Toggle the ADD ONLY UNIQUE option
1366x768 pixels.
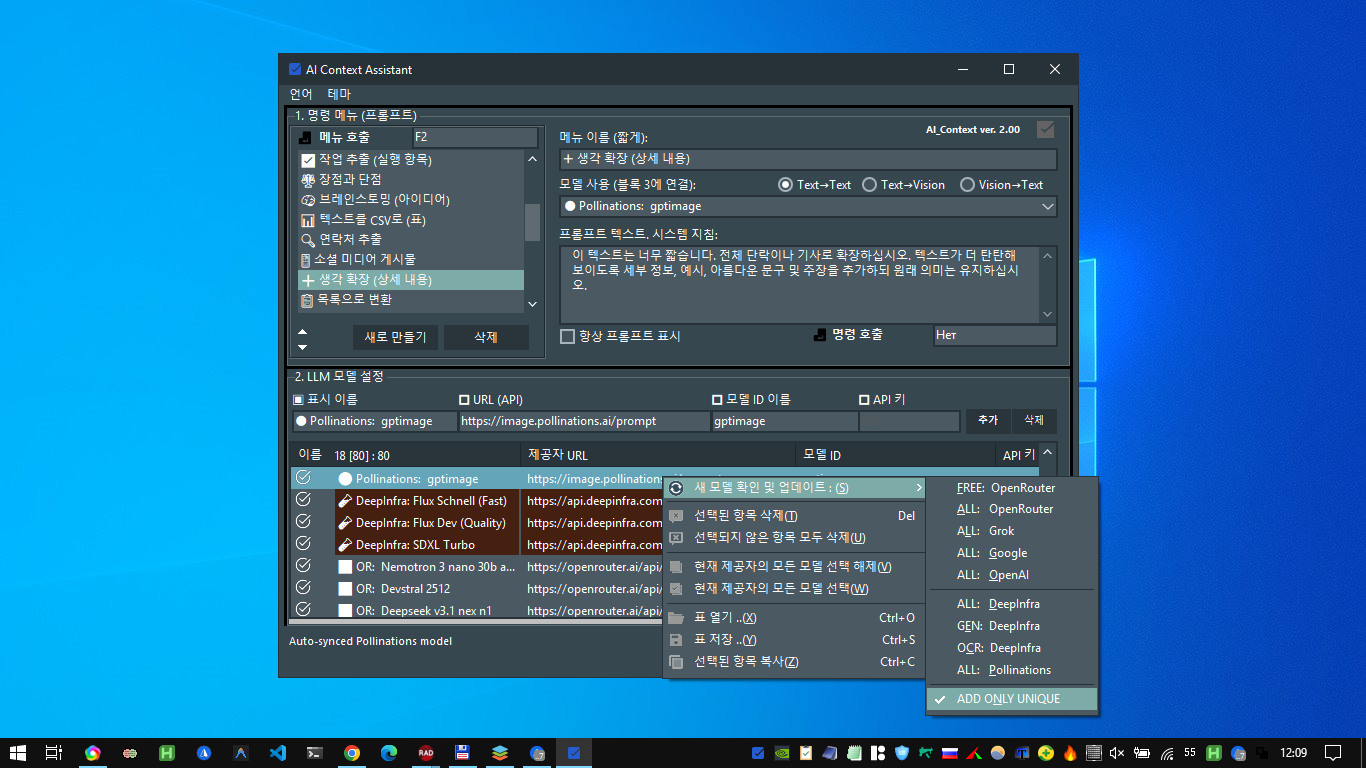tap(1012, 699)
